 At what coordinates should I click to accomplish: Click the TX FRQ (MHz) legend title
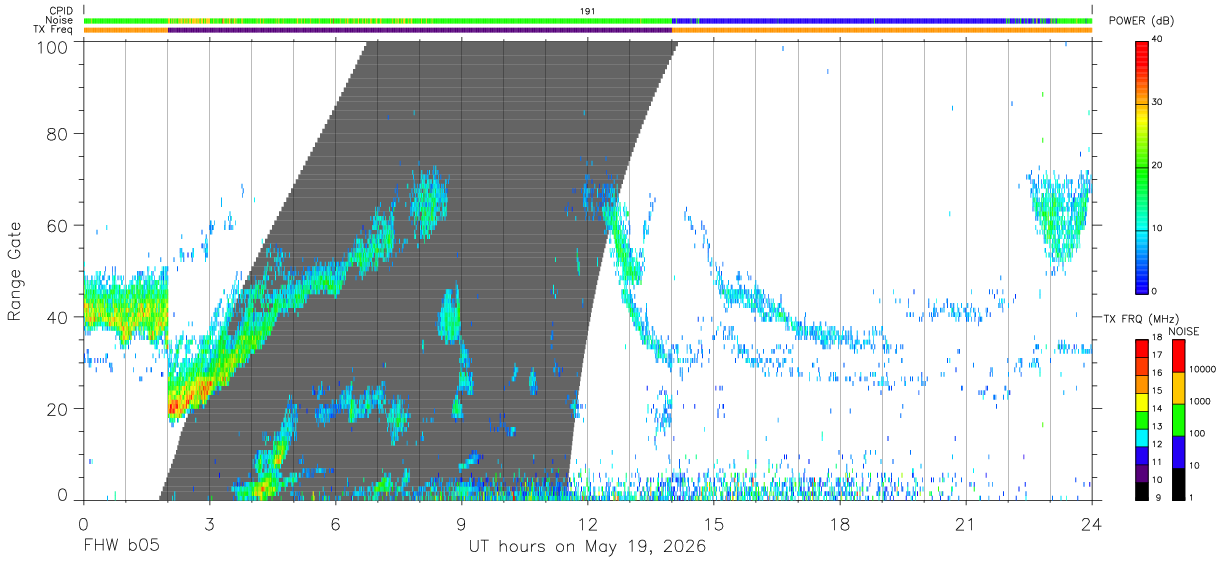pos(1140,318)
